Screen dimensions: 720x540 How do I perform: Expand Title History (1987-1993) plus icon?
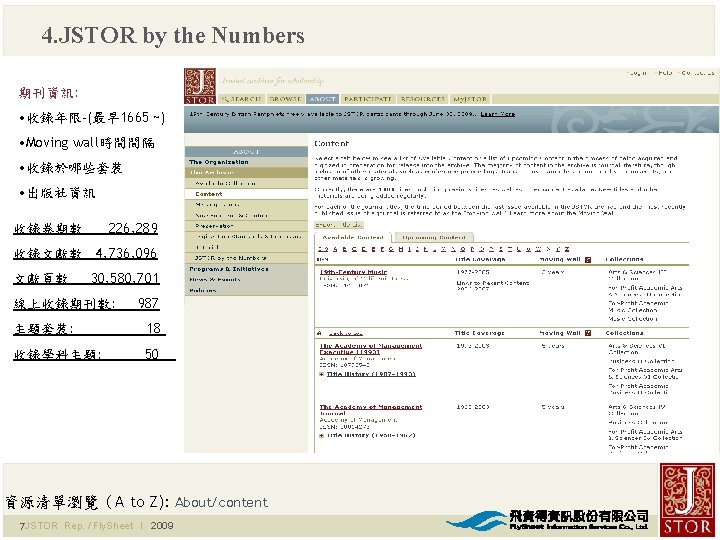pyautogui.click(x=321, y=374)
